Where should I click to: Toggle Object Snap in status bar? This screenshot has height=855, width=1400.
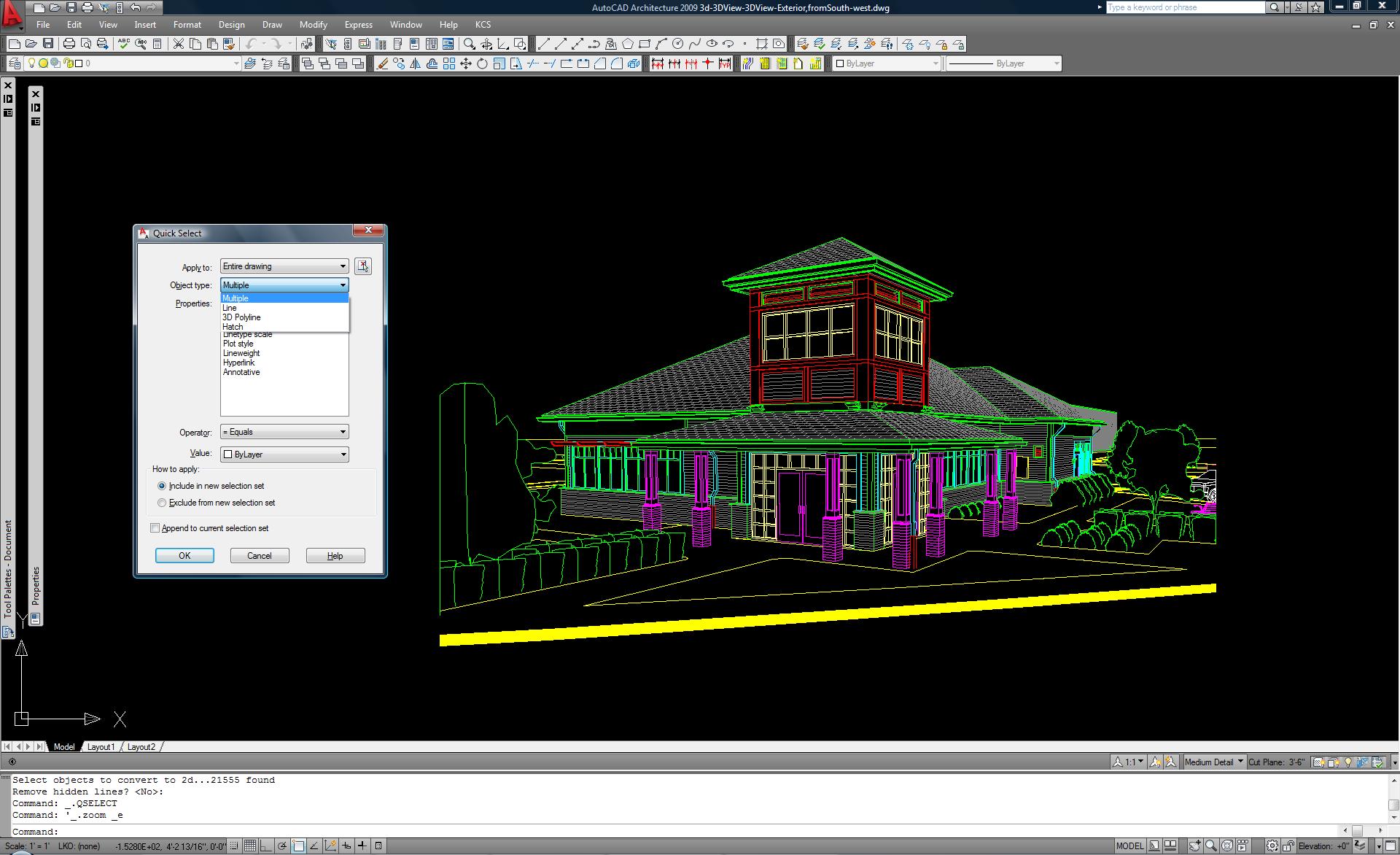pyautogui.click(x=298, y=846)
